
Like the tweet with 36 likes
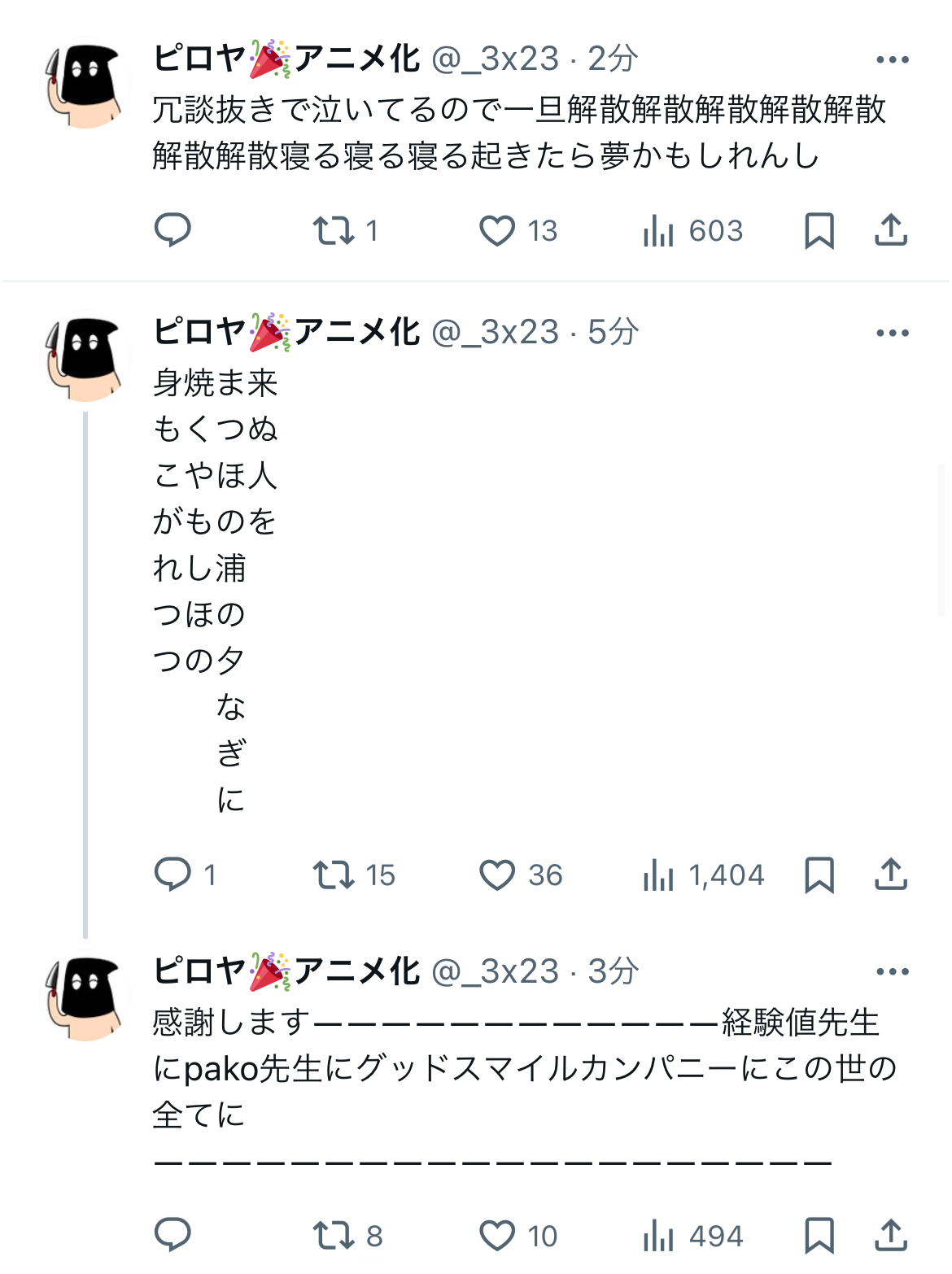click(x=497, y=875)
